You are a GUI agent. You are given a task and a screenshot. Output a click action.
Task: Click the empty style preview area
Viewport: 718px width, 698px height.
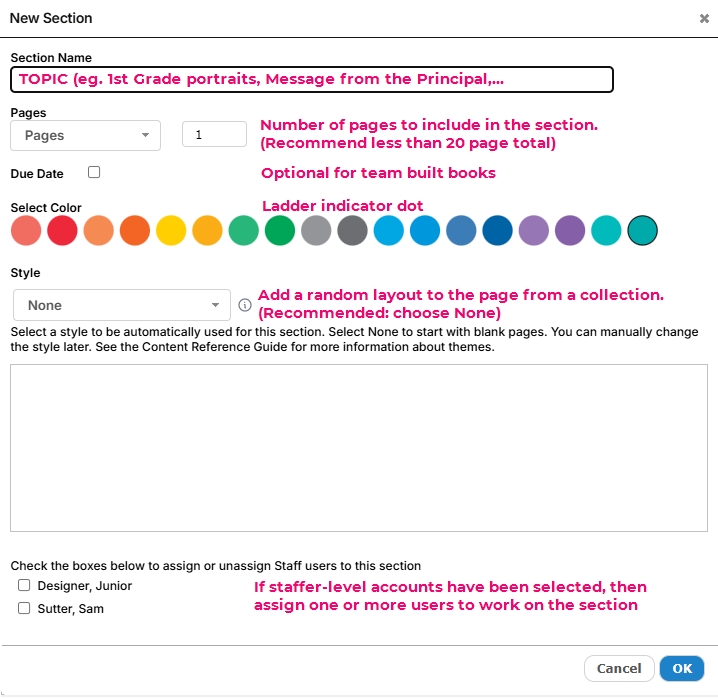[x=359, y=448]
